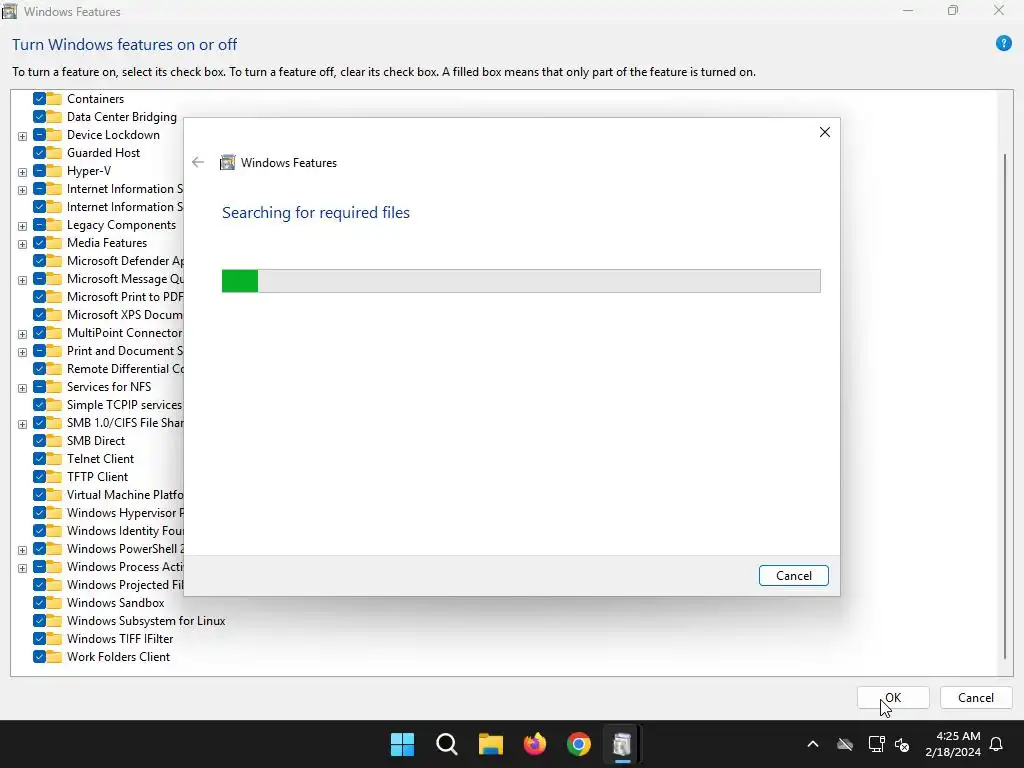Expand the Device Lockdown node

[22, 136]
